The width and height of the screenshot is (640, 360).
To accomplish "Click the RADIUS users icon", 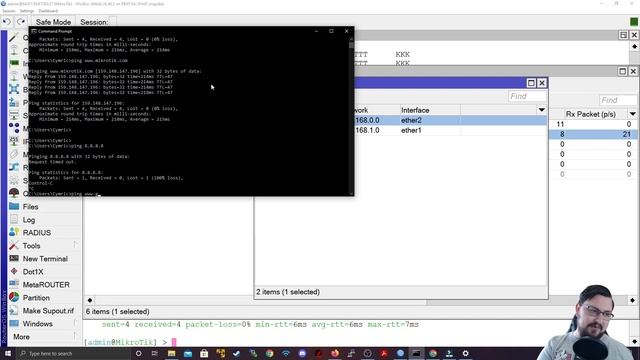I will pos(14,232).
